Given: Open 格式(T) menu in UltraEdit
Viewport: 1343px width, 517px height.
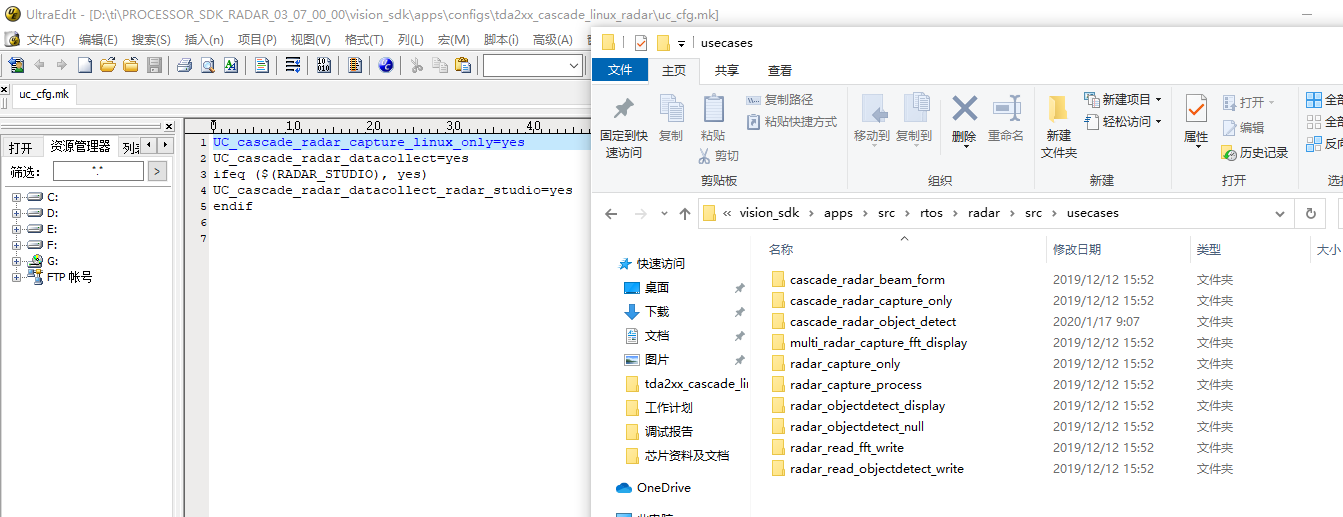Looking at the screenshot, I should click(364, 40).
